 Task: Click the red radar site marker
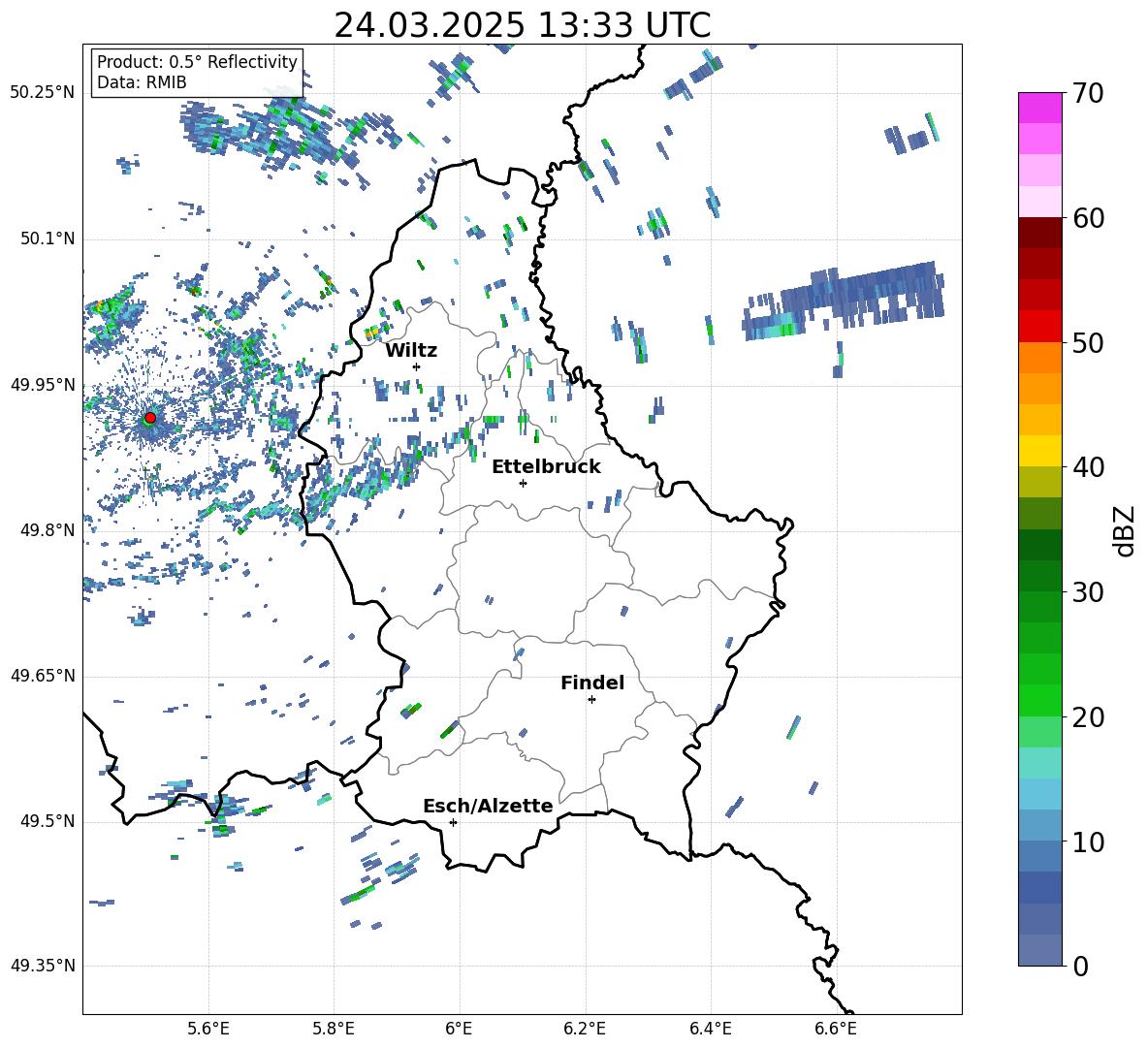[150, 418]
